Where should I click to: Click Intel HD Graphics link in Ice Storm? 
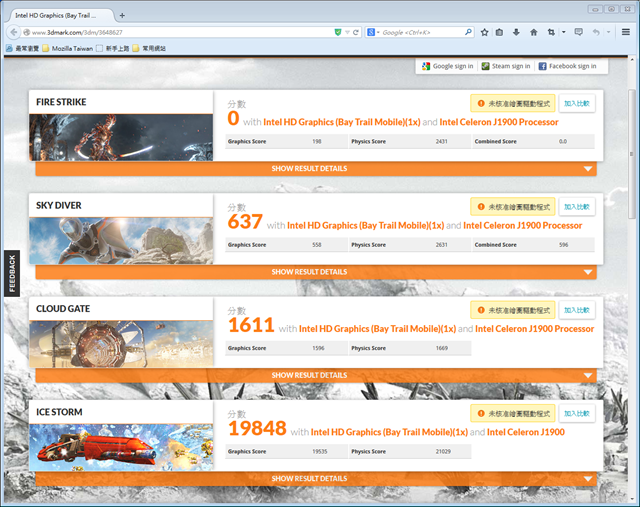coord(389,432)
